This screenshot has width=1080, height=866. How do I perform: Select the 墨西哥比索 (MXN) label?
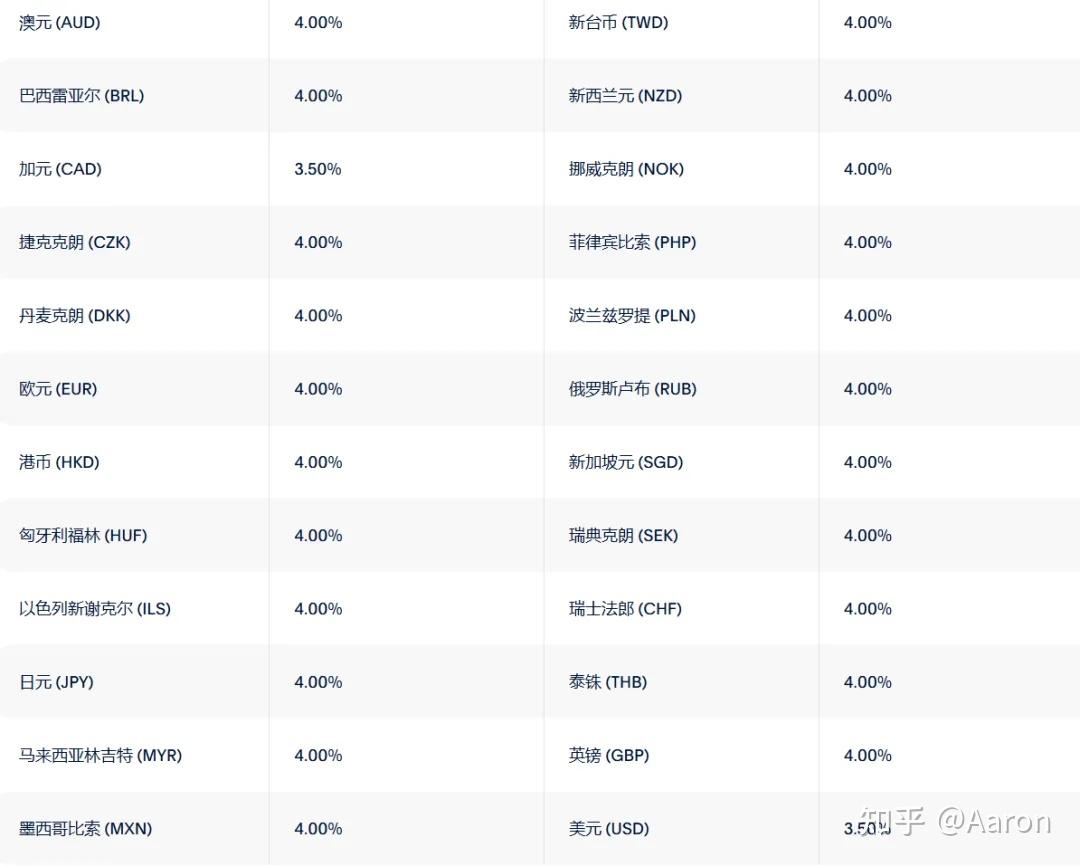tap(85, 828)
